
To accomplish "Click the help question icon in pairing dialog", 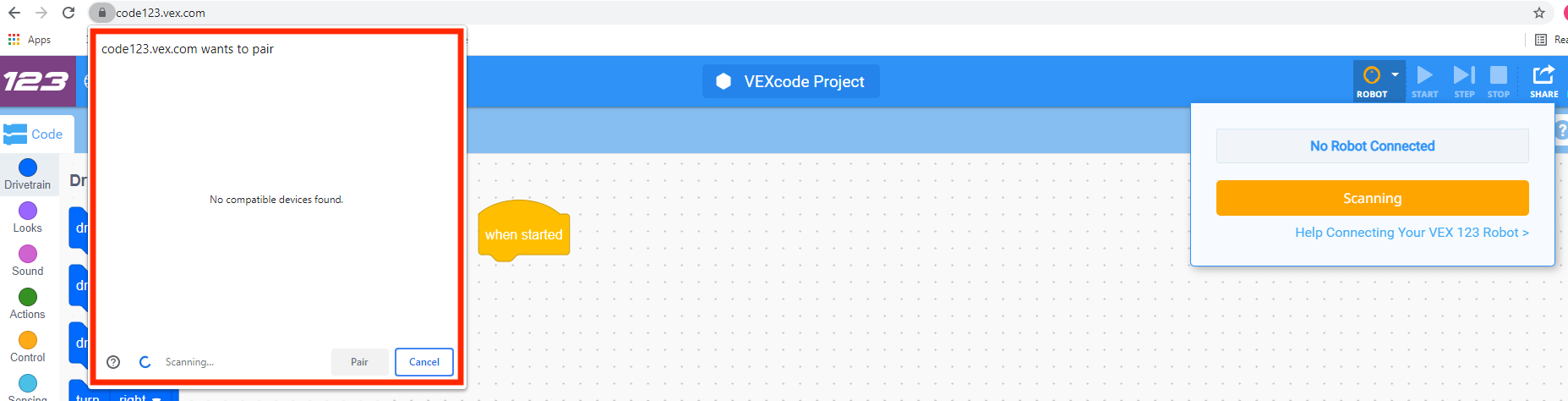I will [x=113, y=362].
